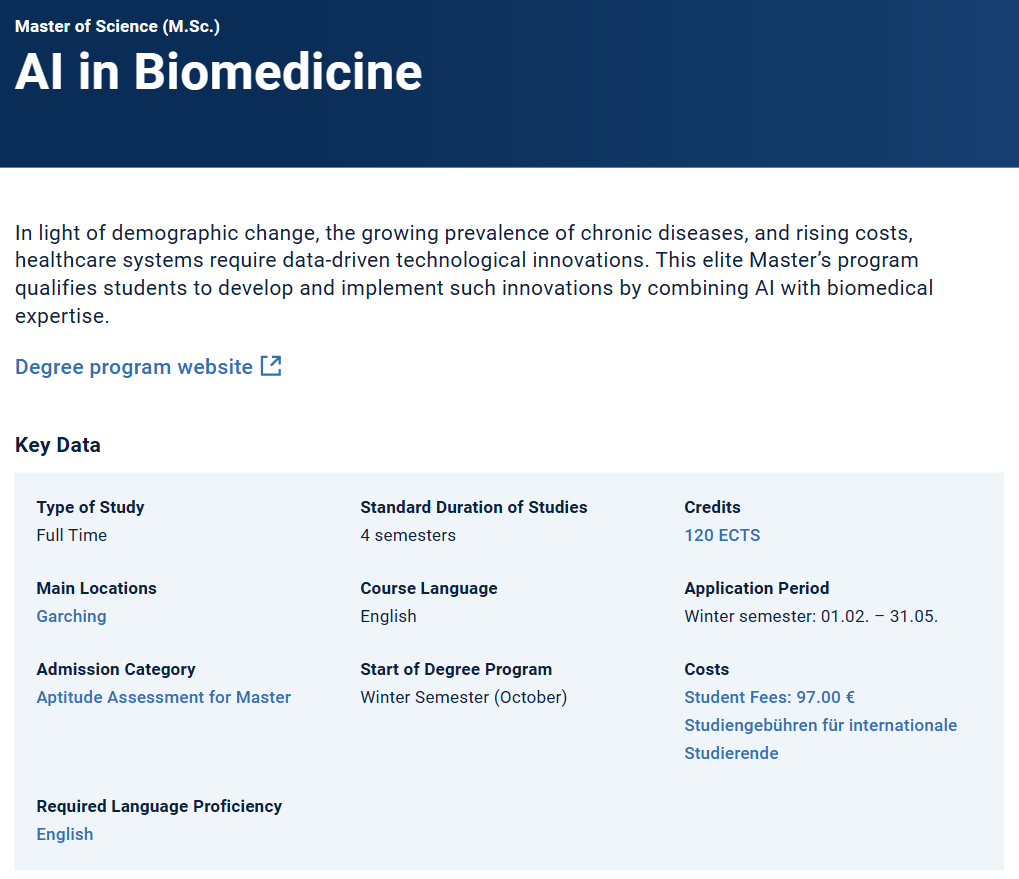This screenshot has height=879, width=1019.
Task: Click the Costs label heading
Action: (x=706, y=669)
